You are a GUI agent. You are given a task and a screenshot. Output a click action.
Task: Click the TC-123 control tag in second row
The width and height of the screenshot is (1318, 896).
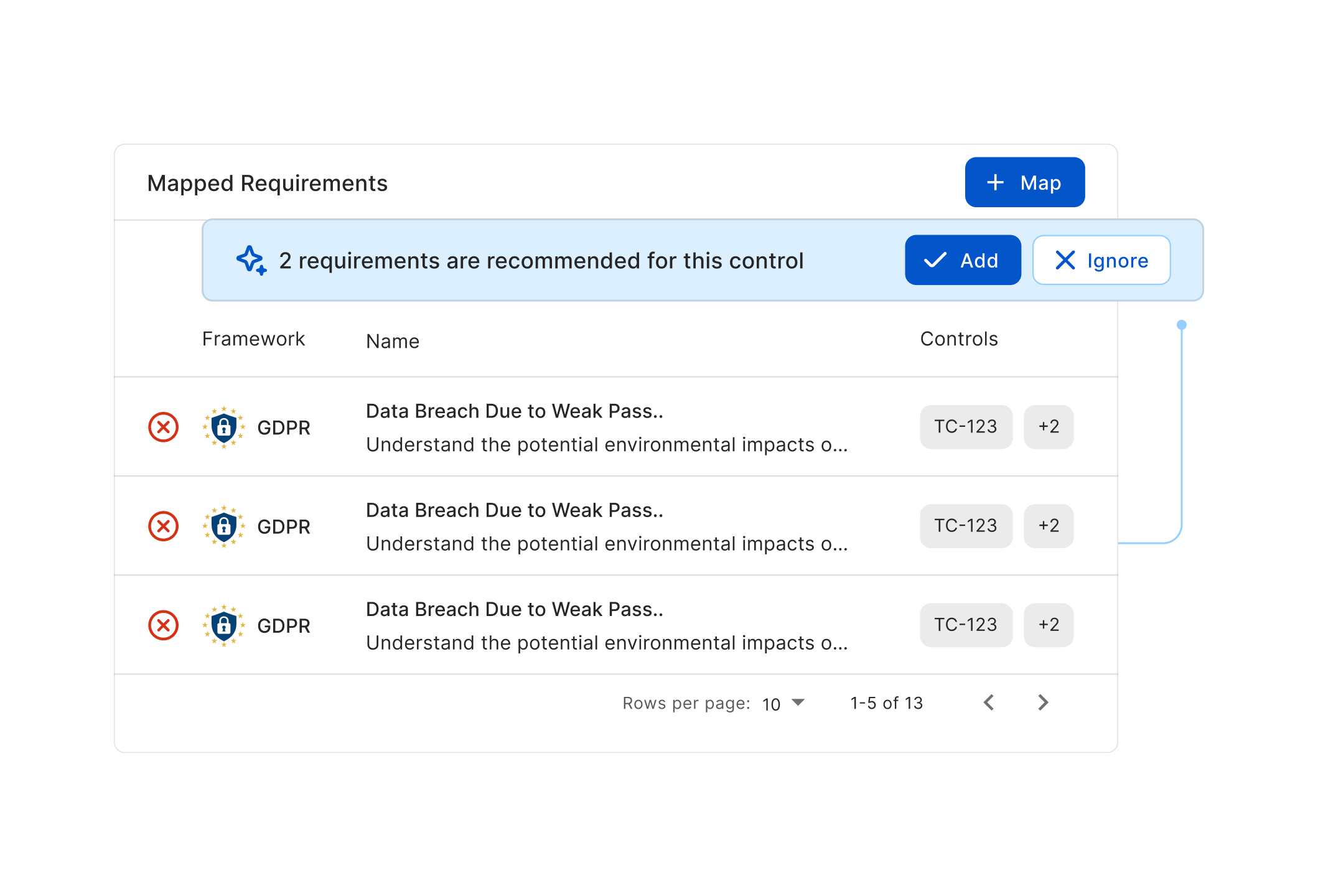(x=966, y=526)
